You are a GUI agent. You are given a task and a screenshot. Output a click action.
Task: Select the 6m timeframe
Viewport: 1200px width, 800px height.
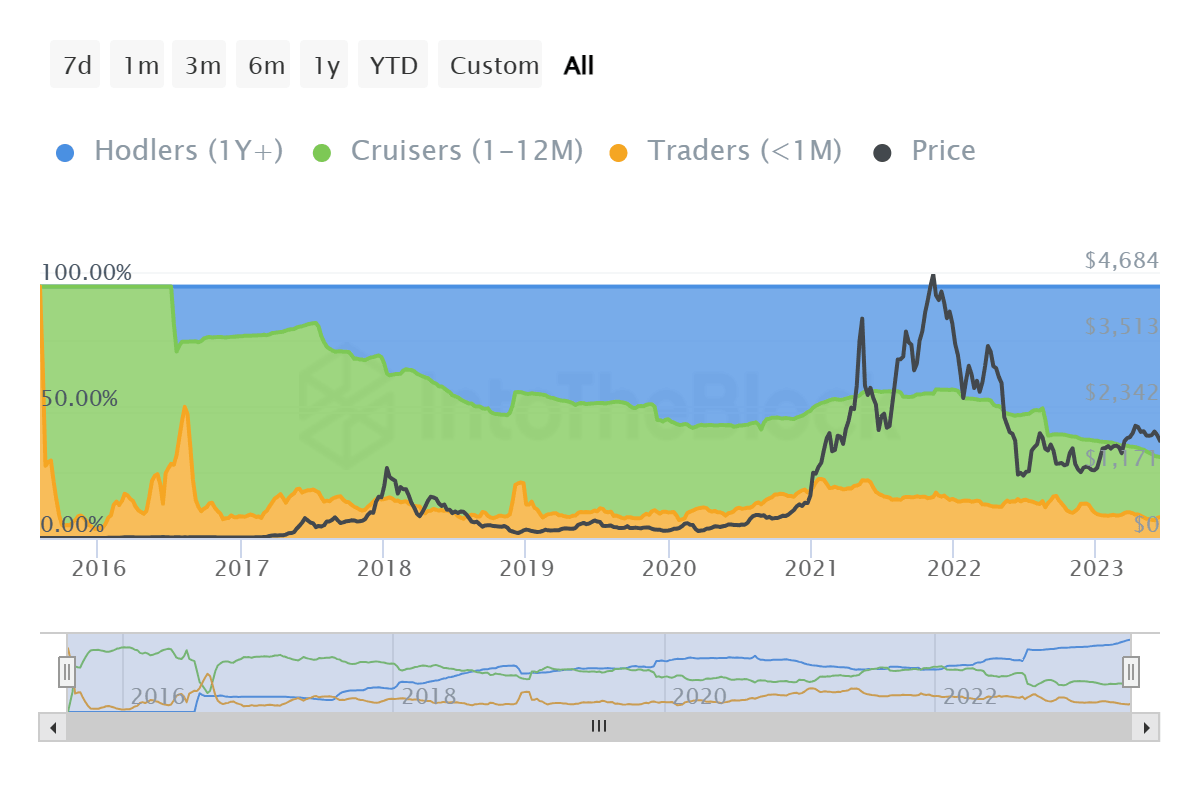pyautogui.click(x=263, y=64)
